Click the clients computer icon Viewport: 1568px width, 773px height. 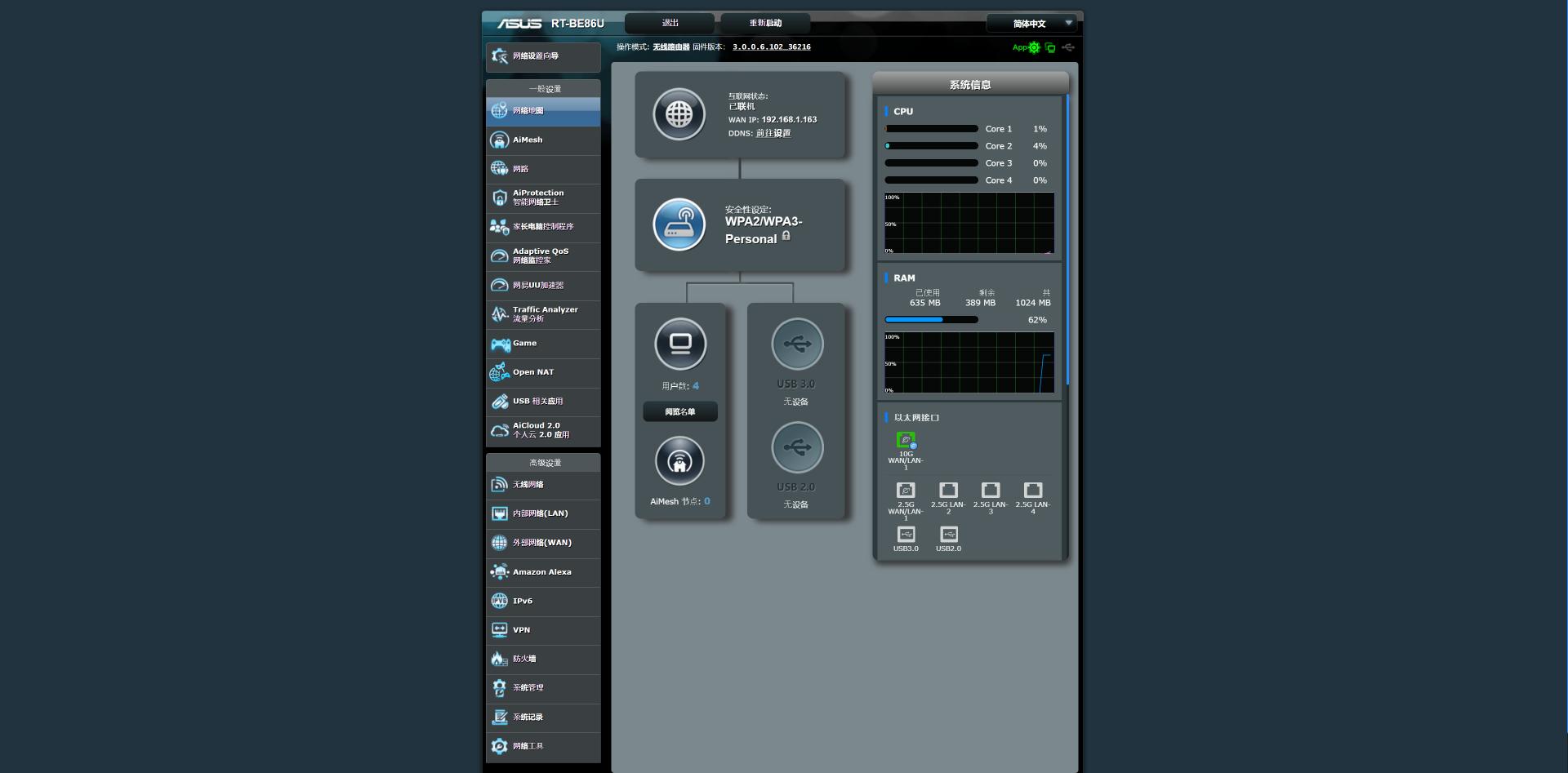point(680,344)
